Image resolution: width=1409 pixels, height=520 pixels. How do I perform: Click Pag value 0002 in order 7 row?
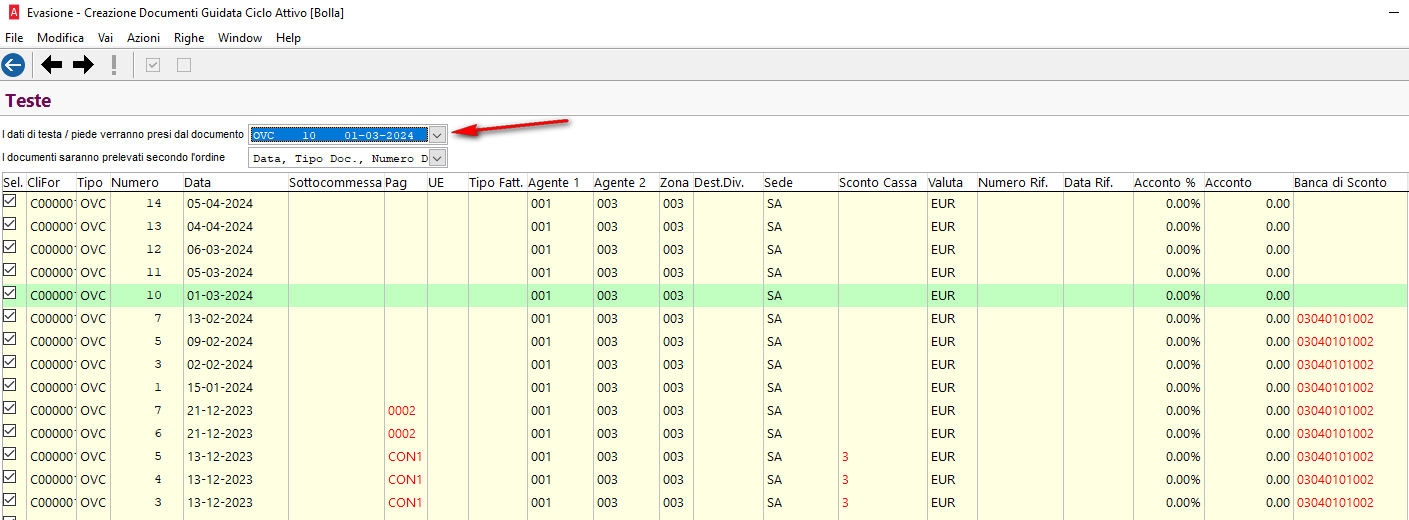pos(402,411)
